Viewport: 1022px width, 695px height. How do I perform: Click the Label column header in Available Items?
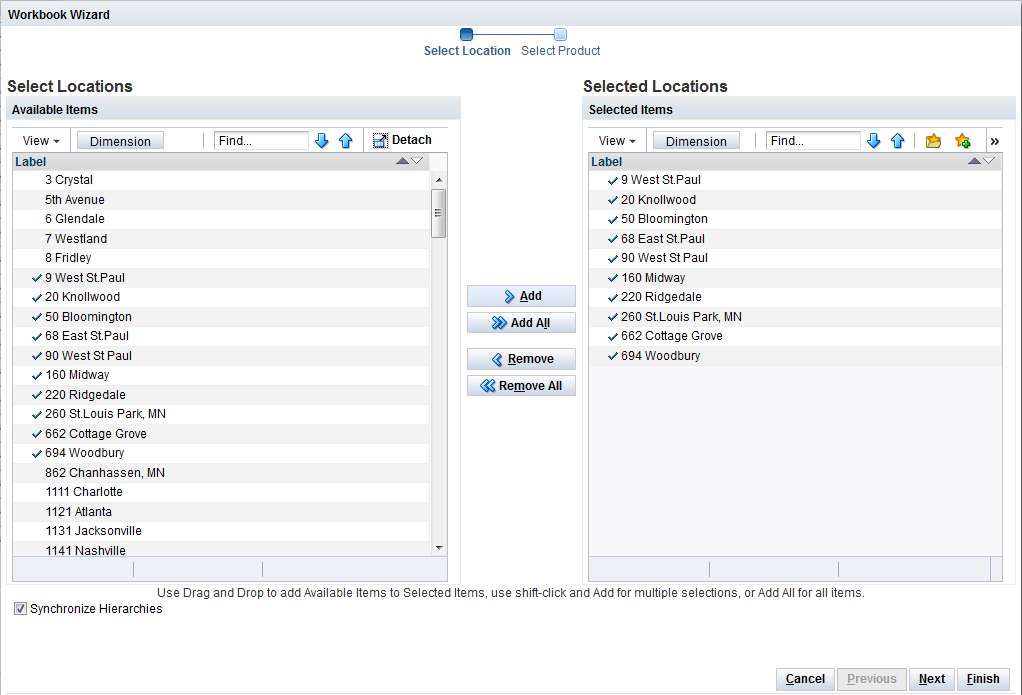[x=221, y=162]
